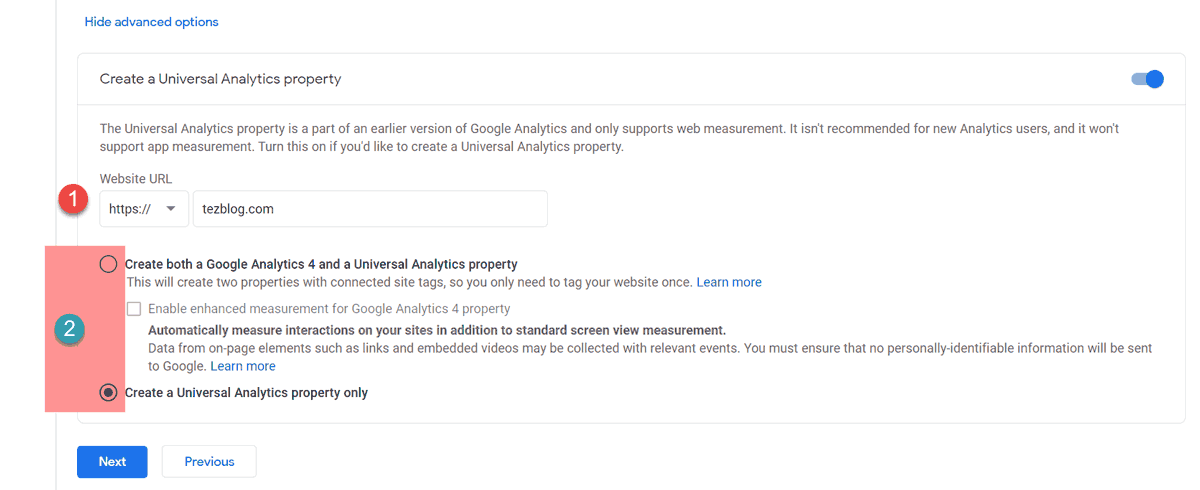The height and width of the screenshot is (490, 1200).
Task: Click the 'Create a Universal Analytics property' card heading
Action: (x=220, y=78)
